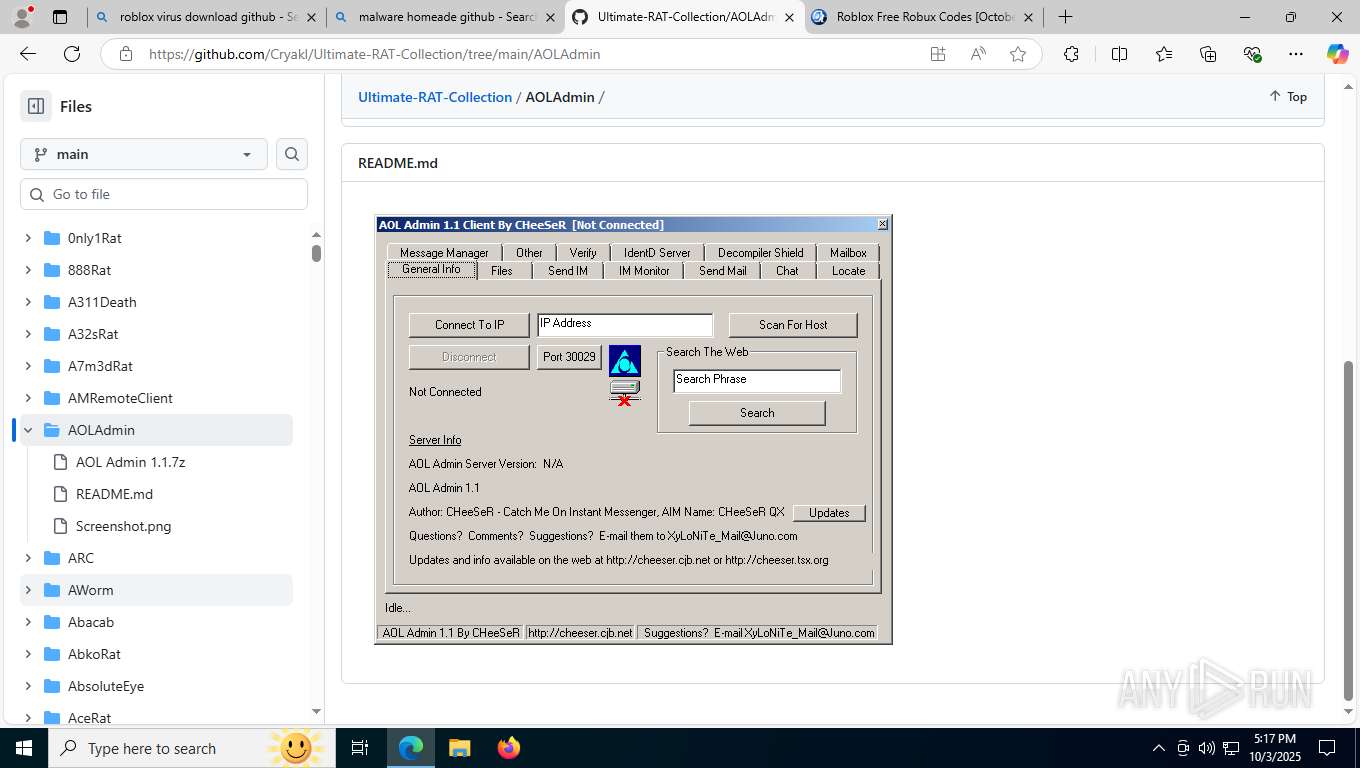Toggle read aloud icon in address bar

(978, 54)
